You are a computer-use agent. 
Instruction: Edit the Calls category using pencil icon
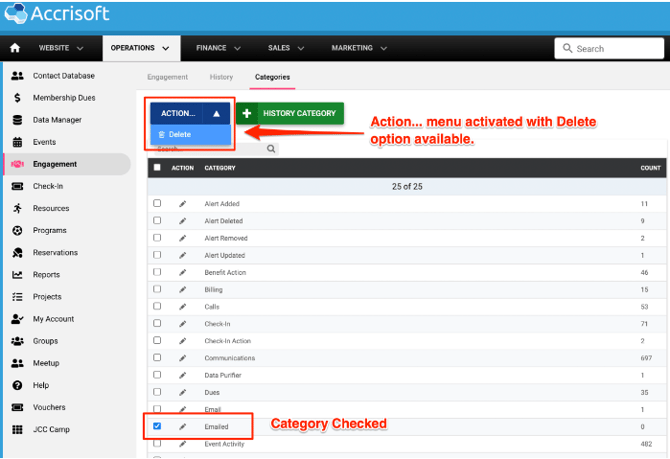[183, 306]
